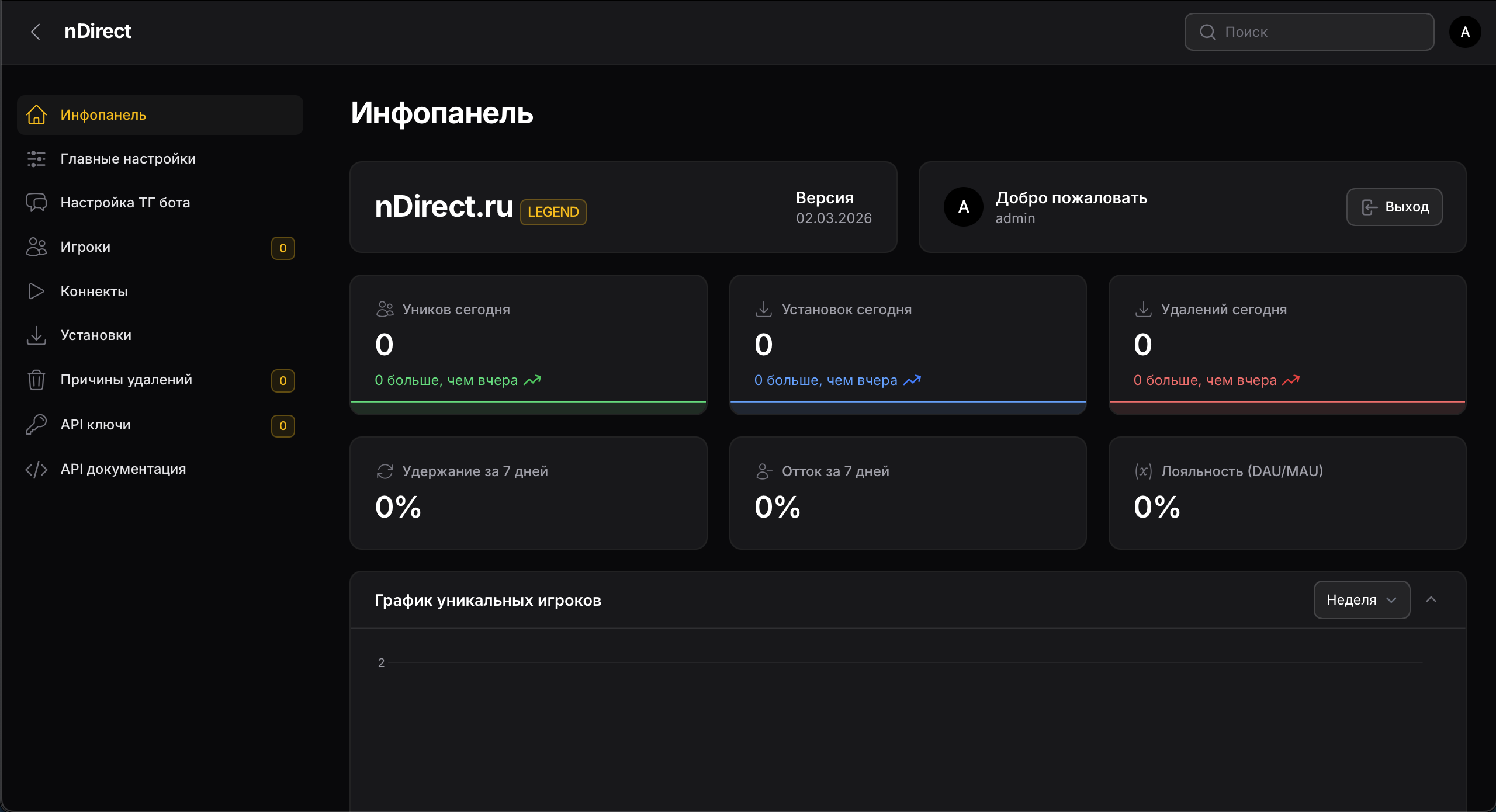Open Установки via the download icon

pyautogui.click(x=36, y=335)
